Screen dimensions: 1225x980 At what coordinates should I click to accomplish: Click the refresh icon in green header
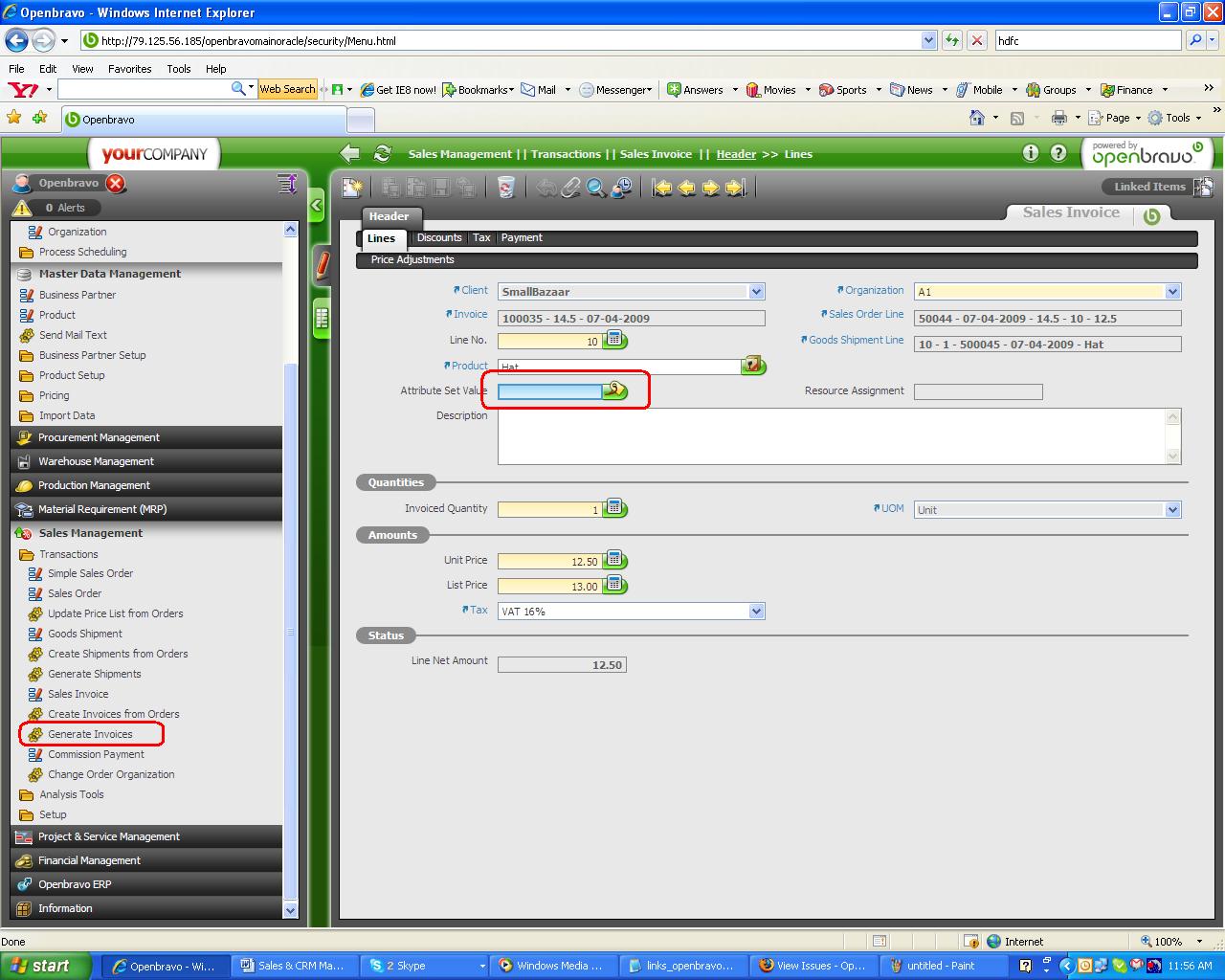click(383, 154)
